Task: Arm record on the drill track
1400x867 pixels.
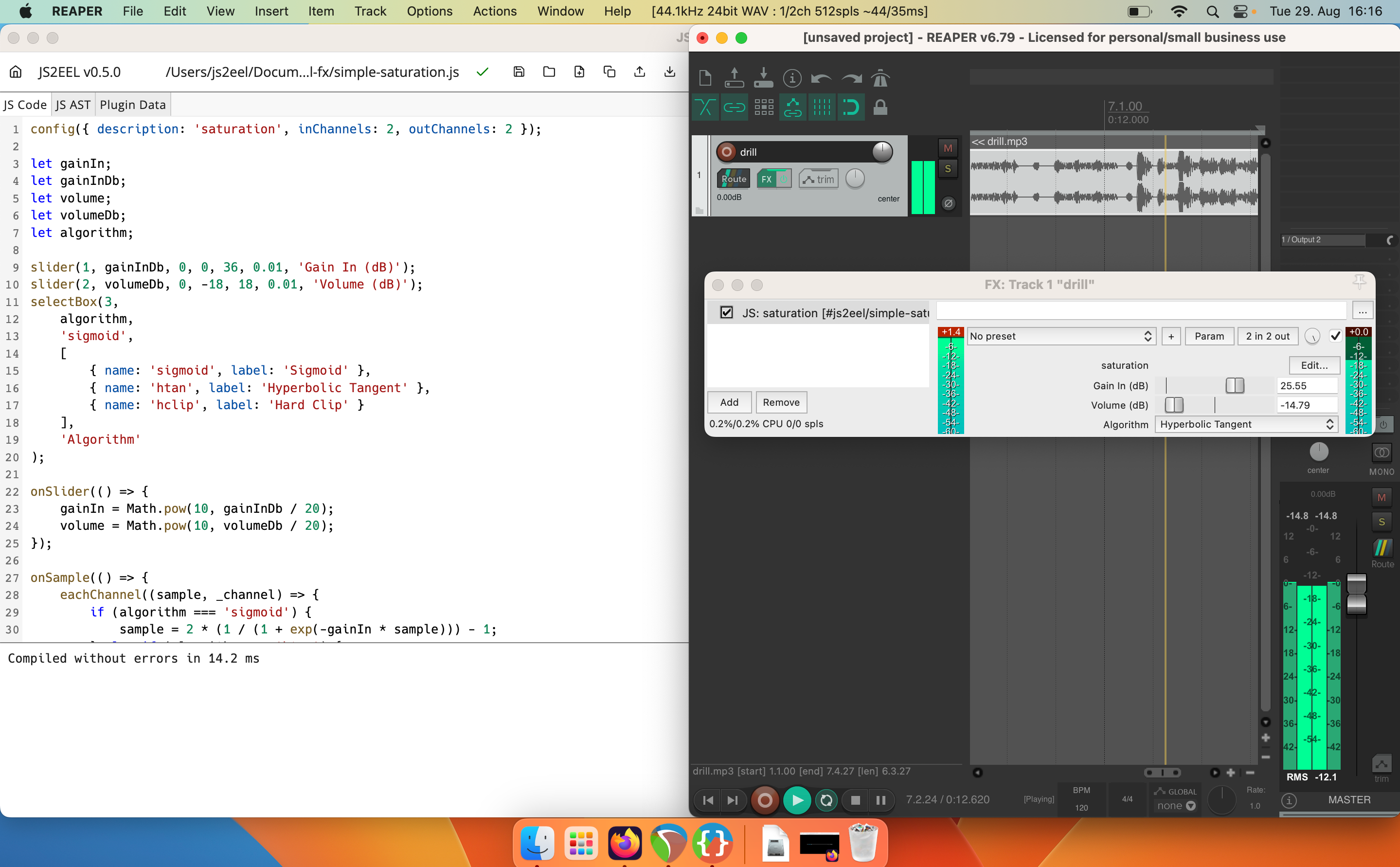Action: [x=726, y=151]
